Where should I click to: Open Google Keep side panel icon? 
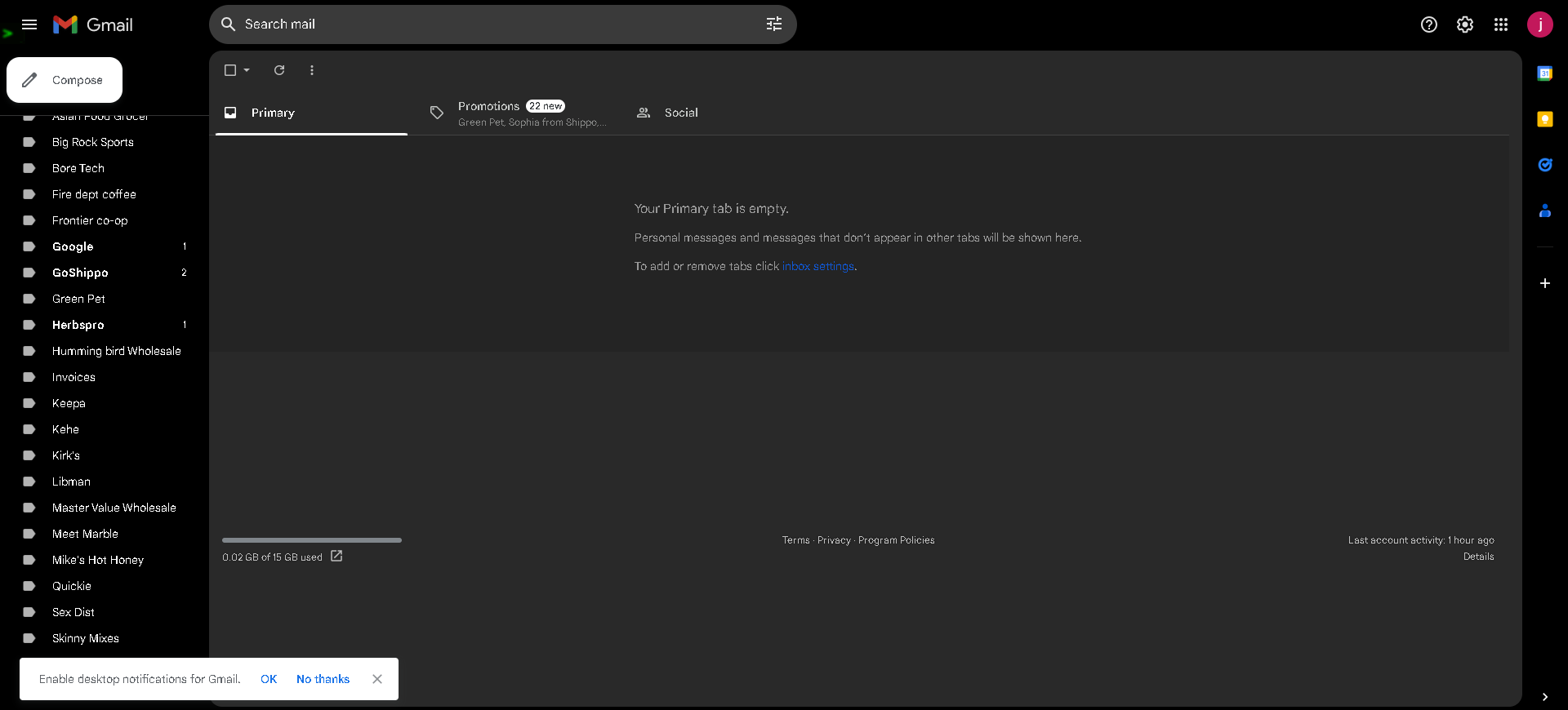1545,119
